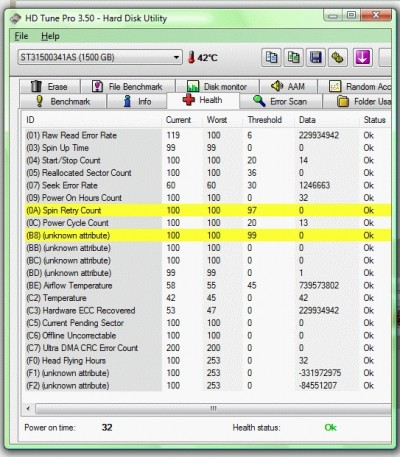The height and width of the screenshot is (457, 400).
Task: Click data value -84551207
Action: click(318, 385)
